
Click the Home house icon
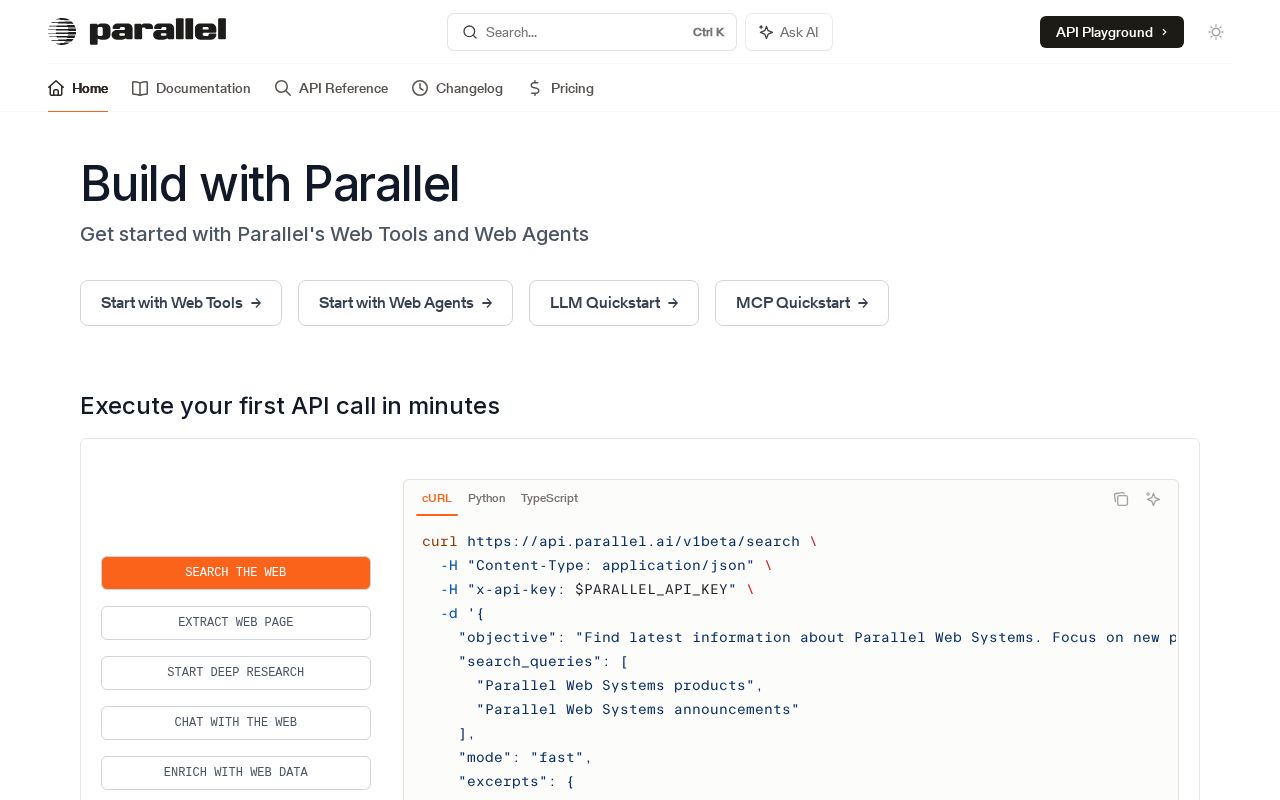56,88
